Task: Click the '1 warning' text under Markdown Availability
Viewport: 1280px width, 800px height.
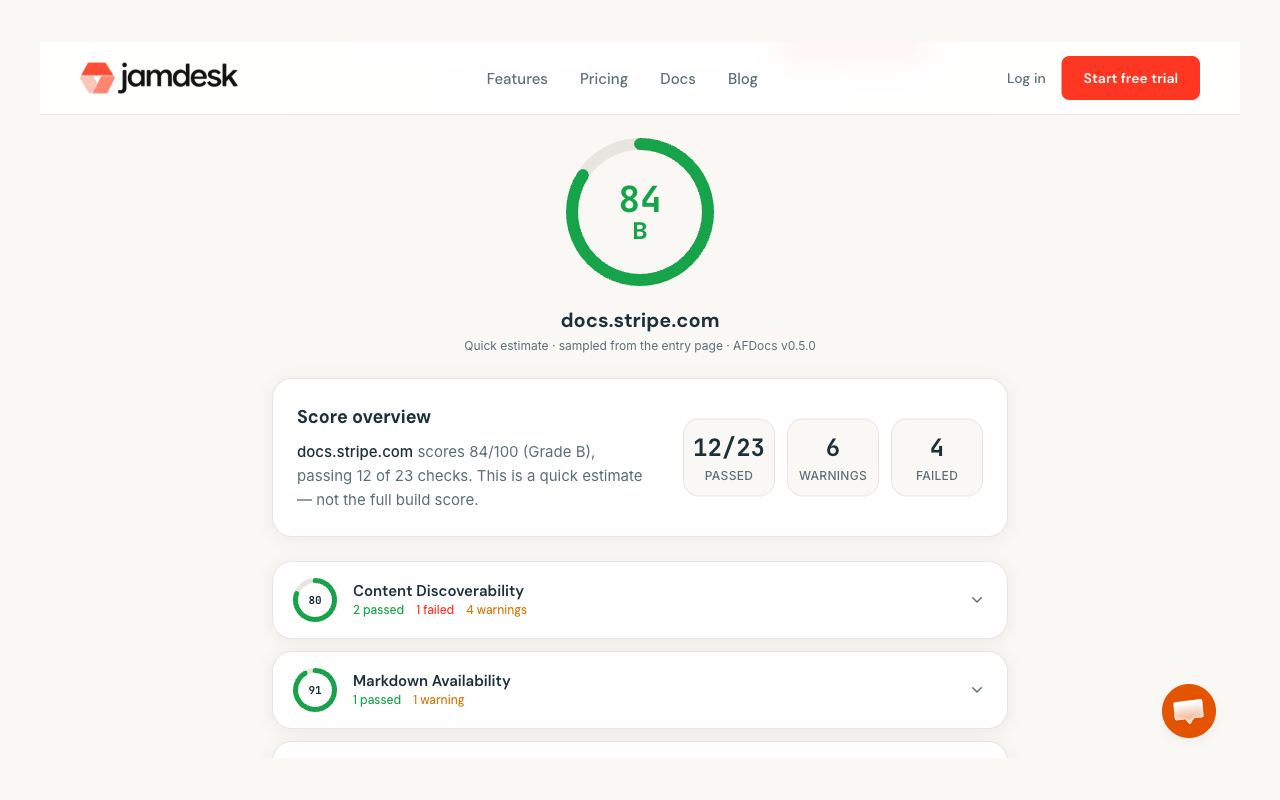Action: (439, 700)
